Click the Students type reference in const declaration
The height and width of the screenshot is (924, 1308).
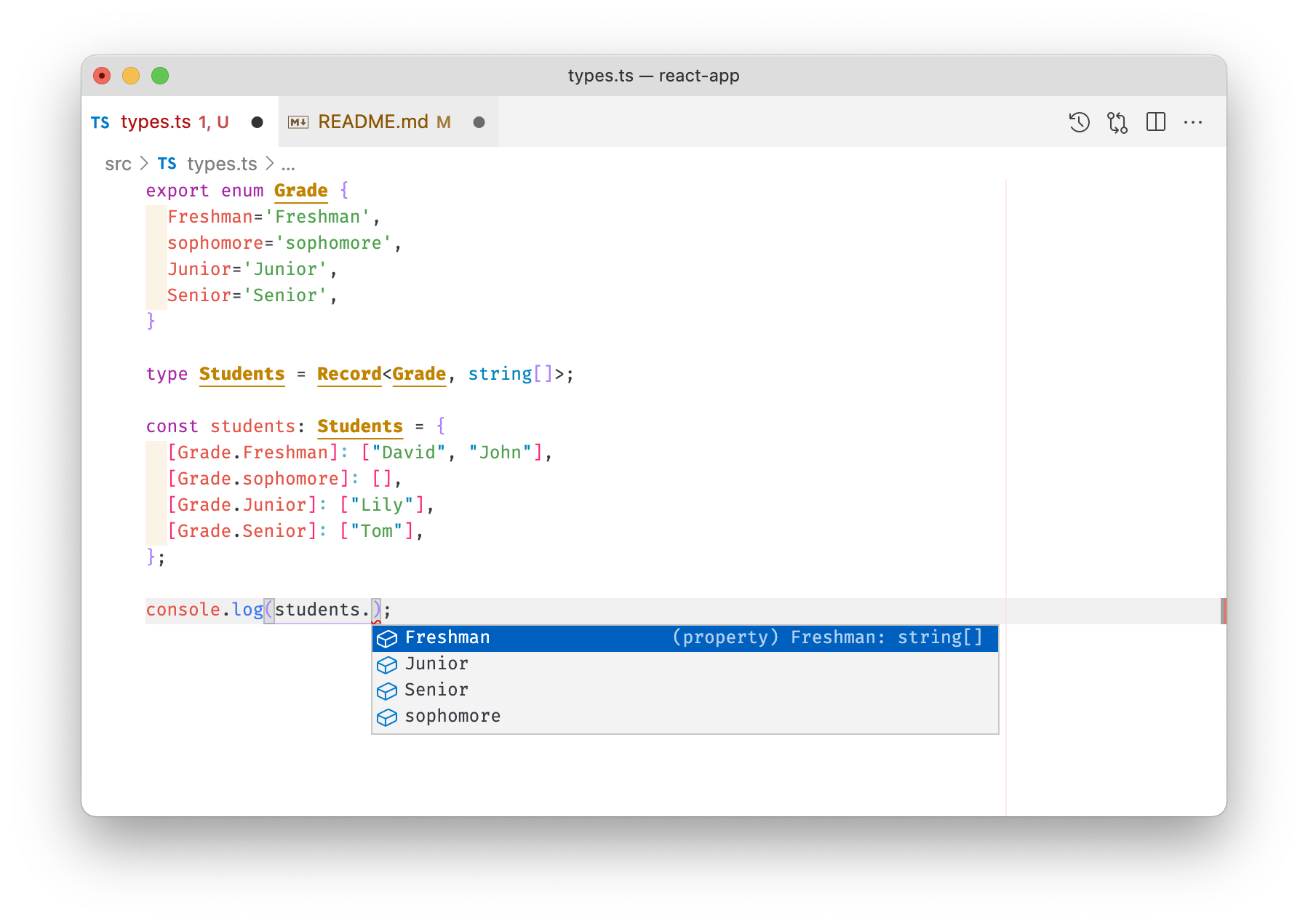click(x=359, y=426)
